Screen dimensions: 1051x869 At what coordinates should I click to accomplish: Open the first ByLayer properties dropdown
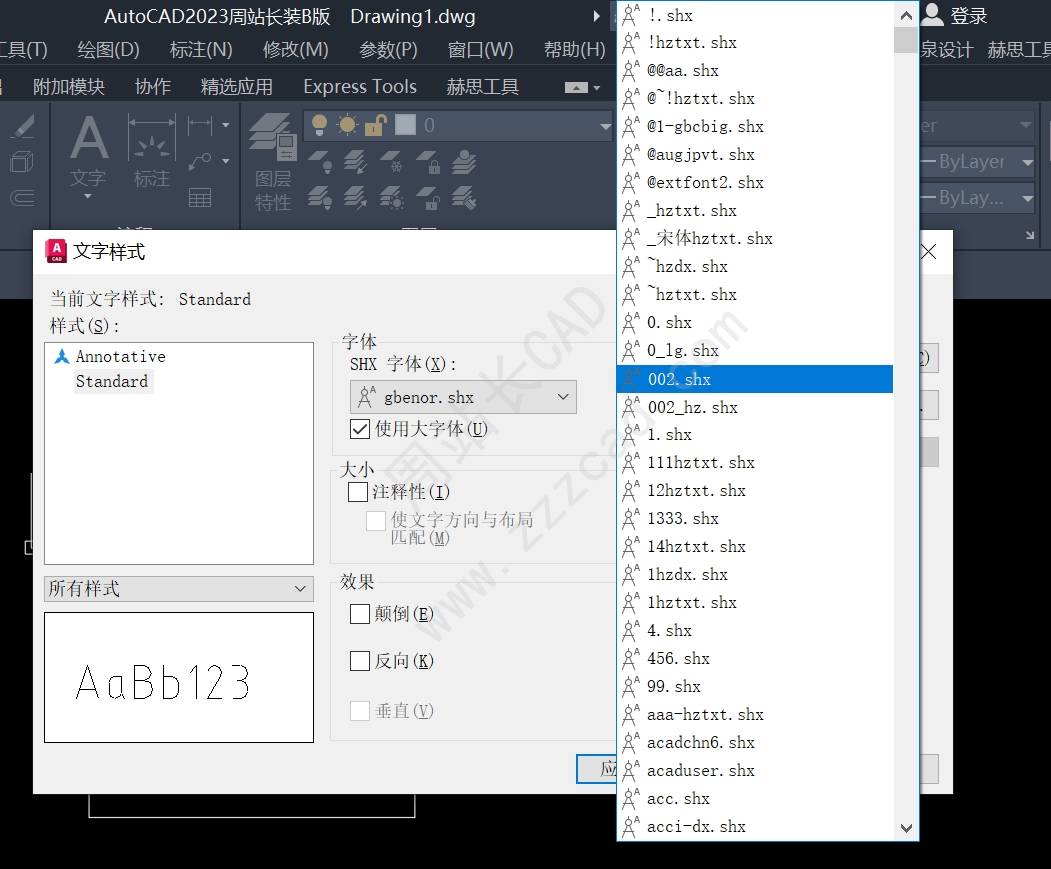(1028, 162)
